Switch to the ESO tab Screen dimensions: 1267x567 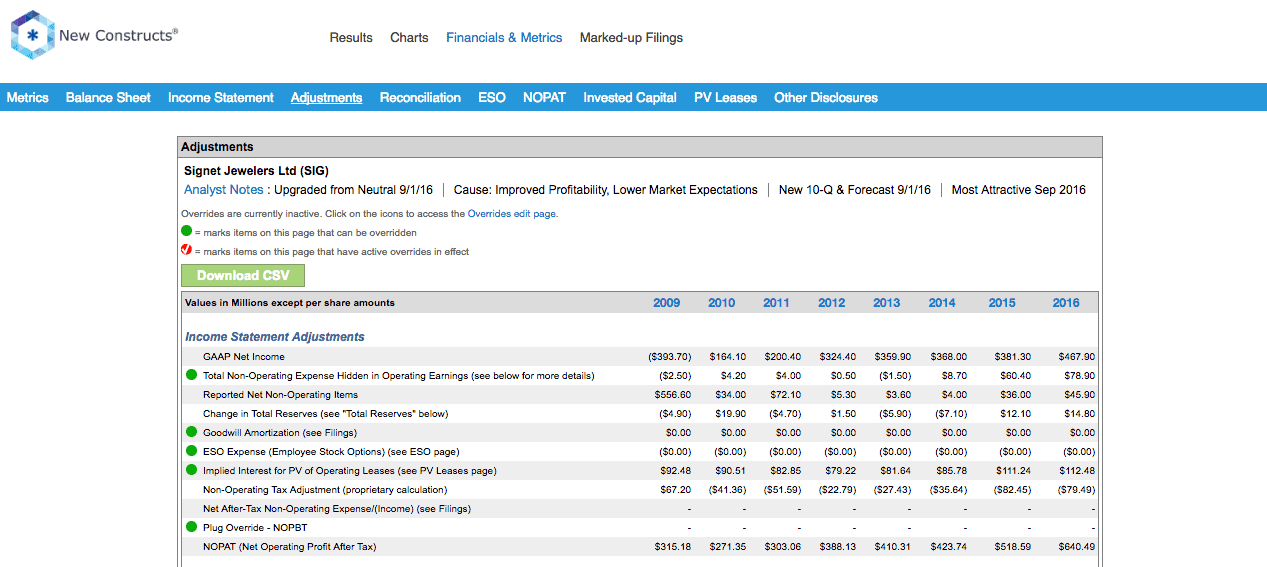(x=492, y=97)
